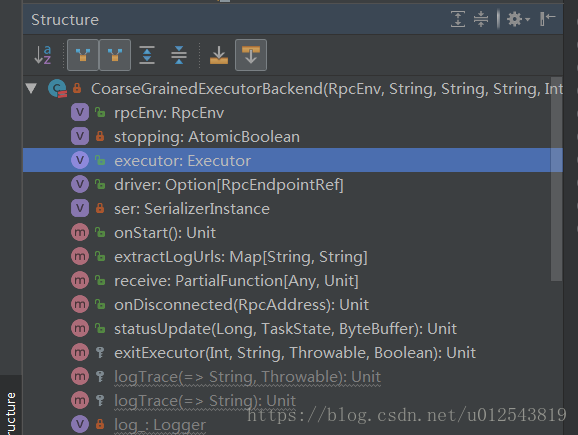Click the Autoscroll to Source icon
Viewport: 578px width, 435px height.
(x=219, y=55)
